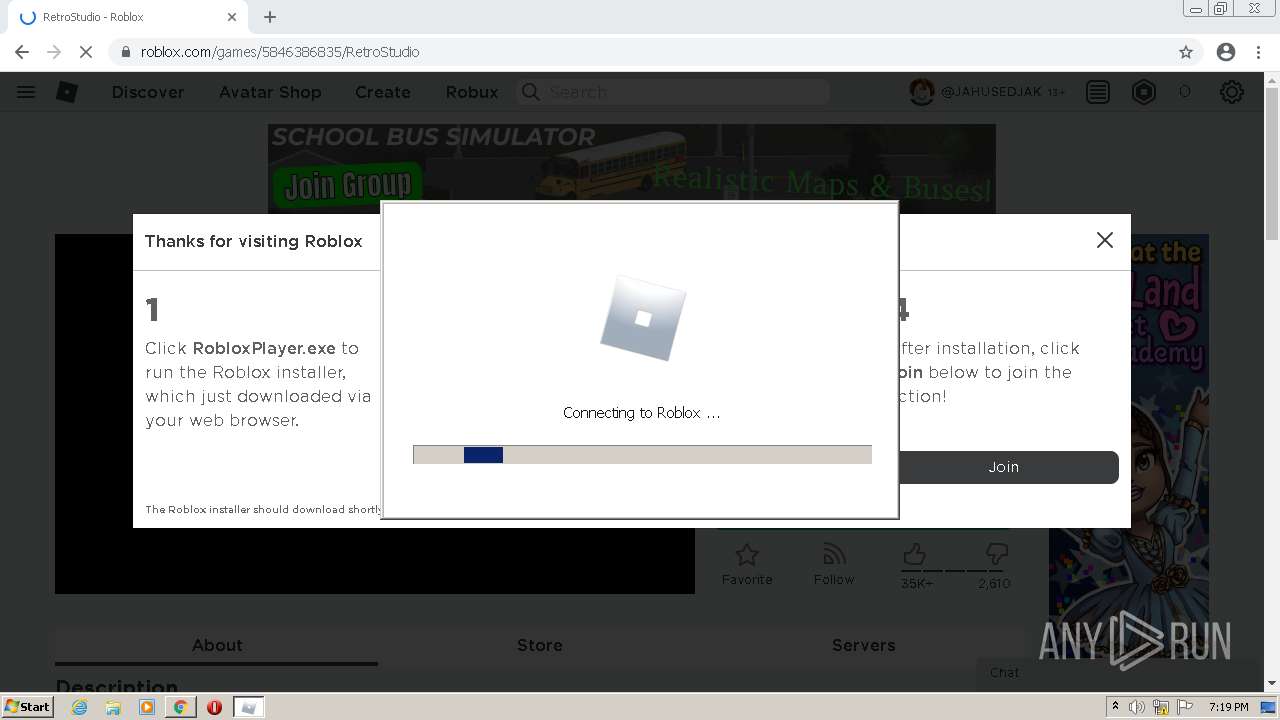Image resolution: width=1280 pixels, height=720 pixels.
Task: Open the settings gear icon
Action: [1232, 92]
